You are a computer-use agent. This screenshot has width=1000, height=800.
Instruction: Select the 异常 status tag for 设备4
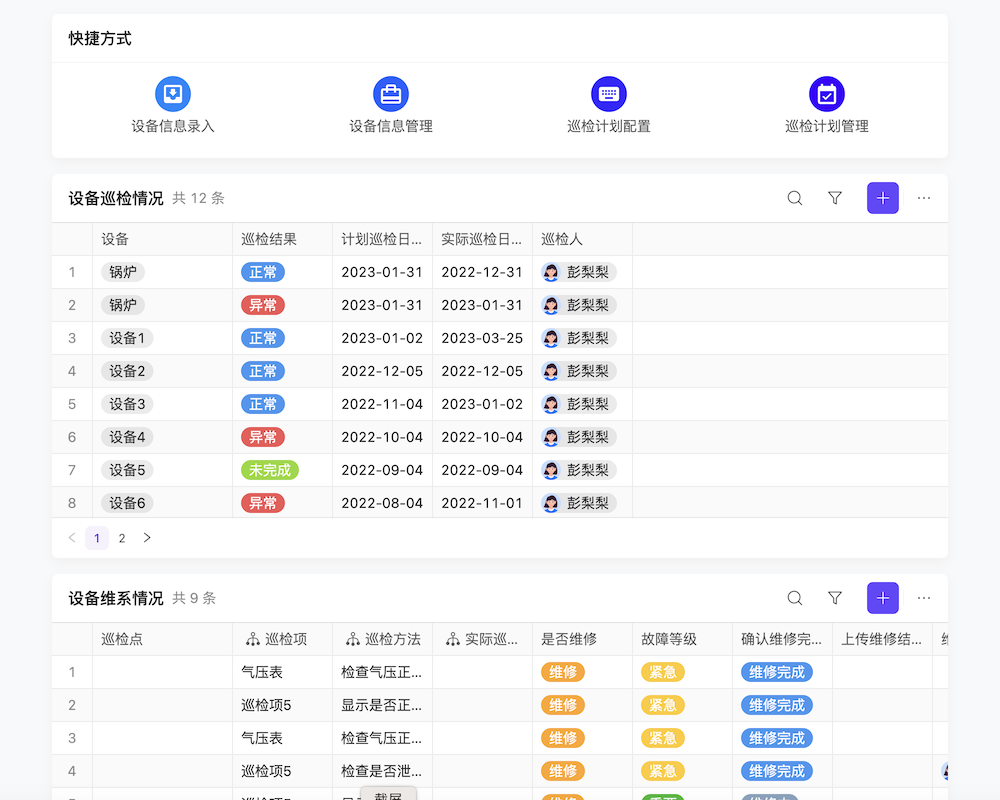(262, 437)
